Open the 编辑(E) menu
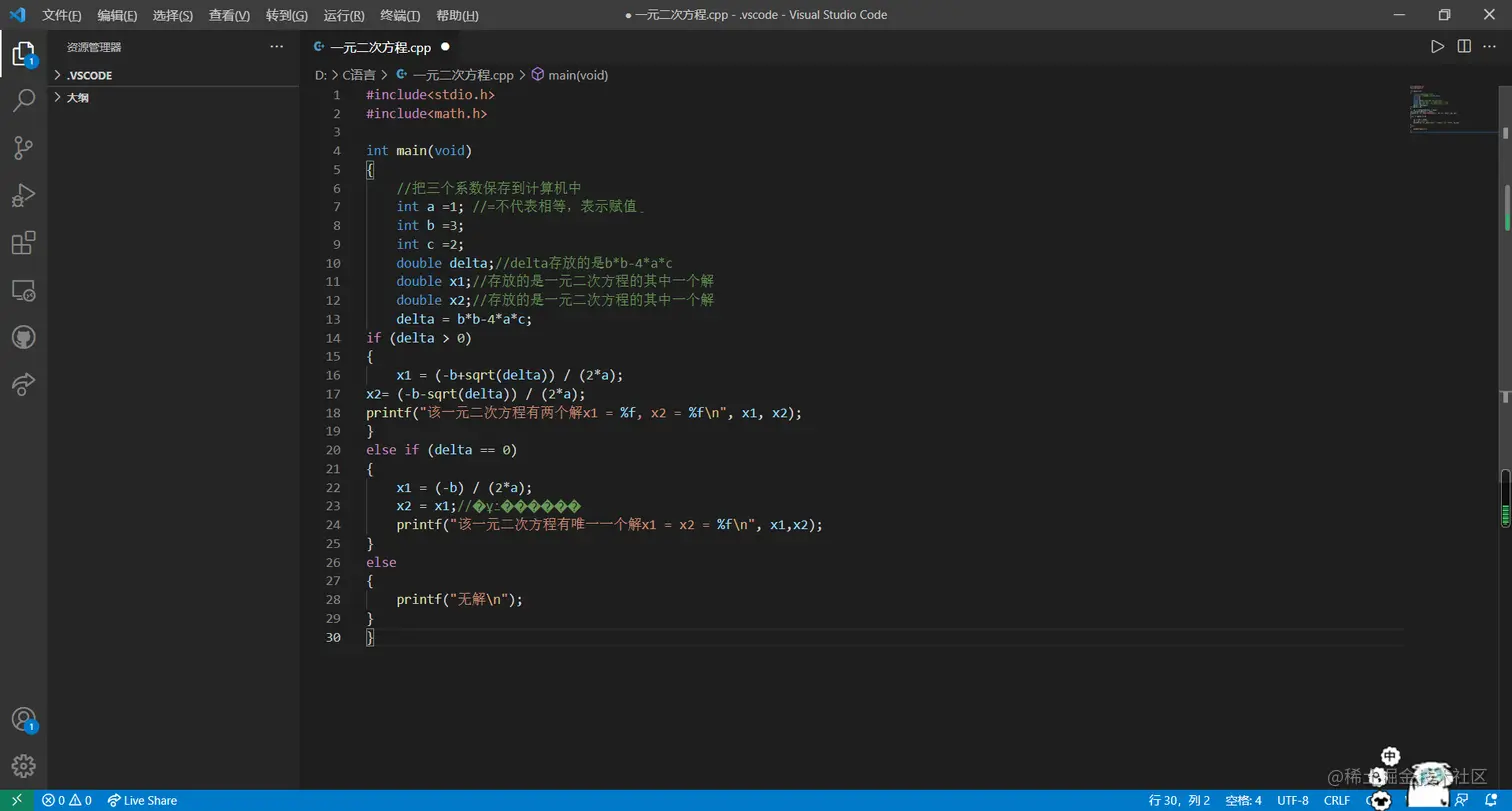This screenshot has width=1512, height=811. (117, 15)
